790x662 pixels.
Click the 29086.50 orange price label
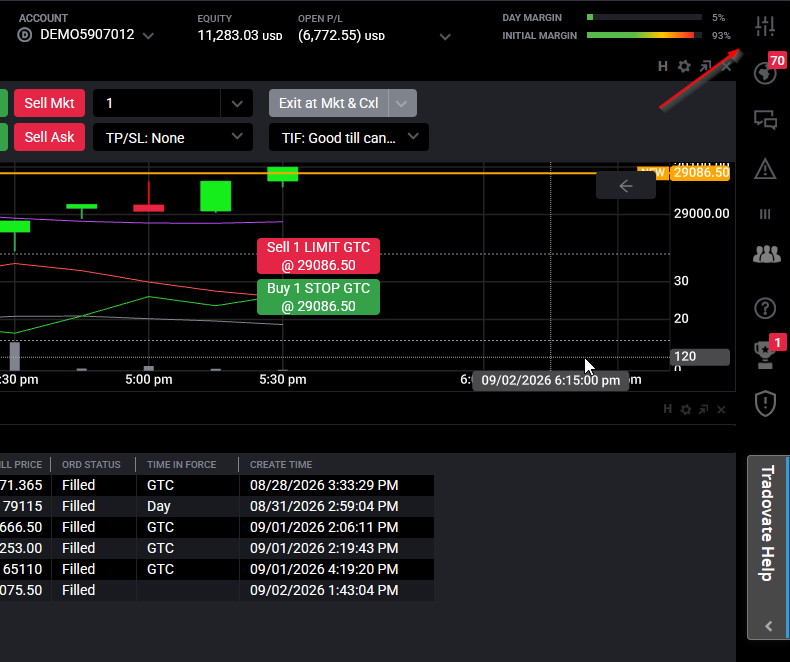point(701,173)
